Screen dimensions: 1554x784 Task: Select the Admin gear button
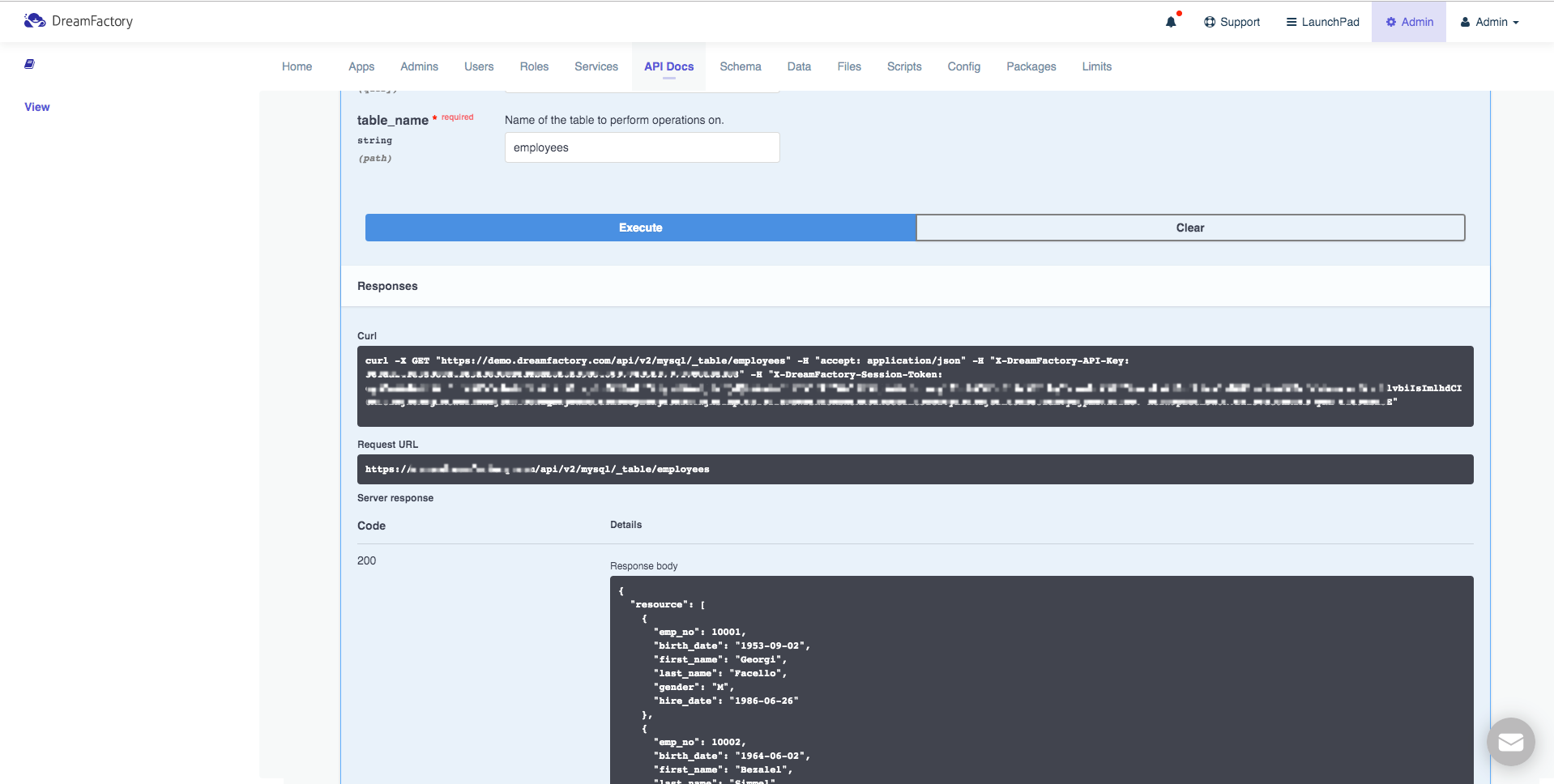tap(1409, 22)
